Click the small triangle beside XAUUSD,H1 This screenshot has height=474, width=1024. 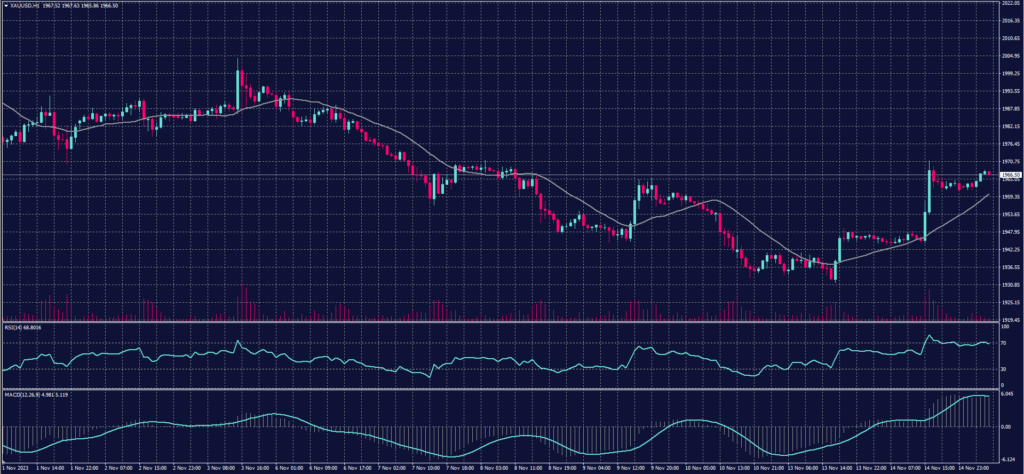[4, 5]
